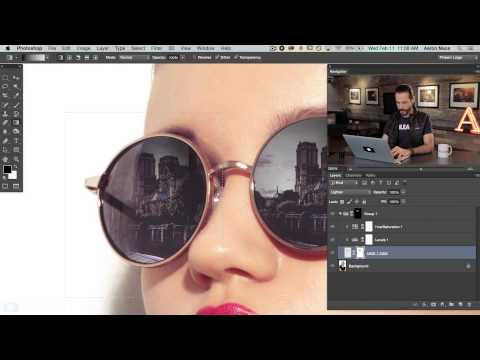Viewport: 480px width, 360px height.
Task: Select the Rectangle shape tool
Action: pos(16,150)
